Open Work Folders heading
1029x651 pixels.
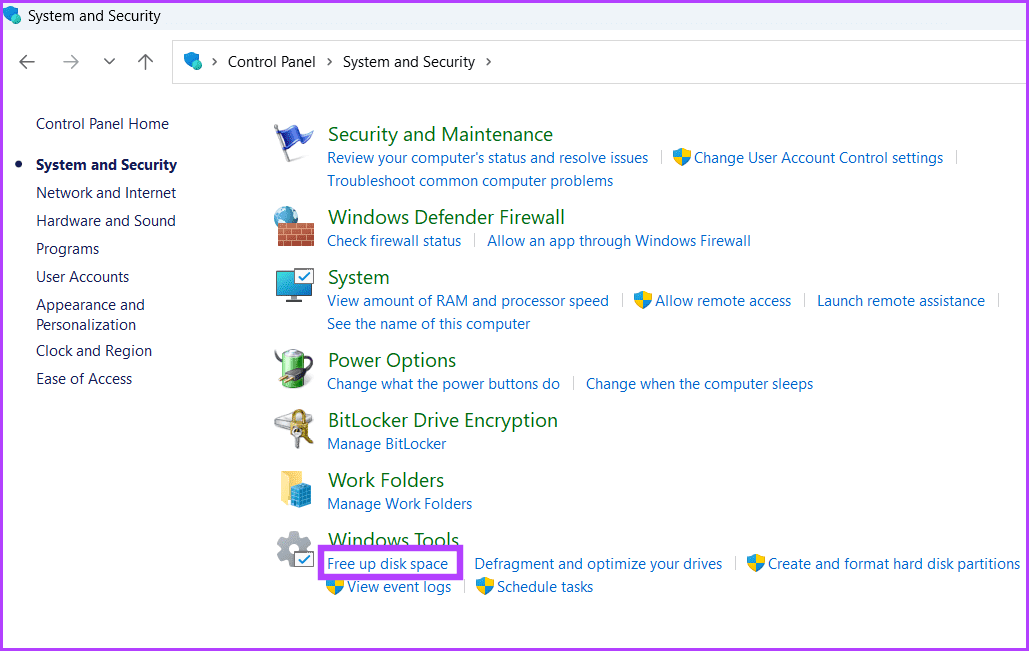click(386, 480)
